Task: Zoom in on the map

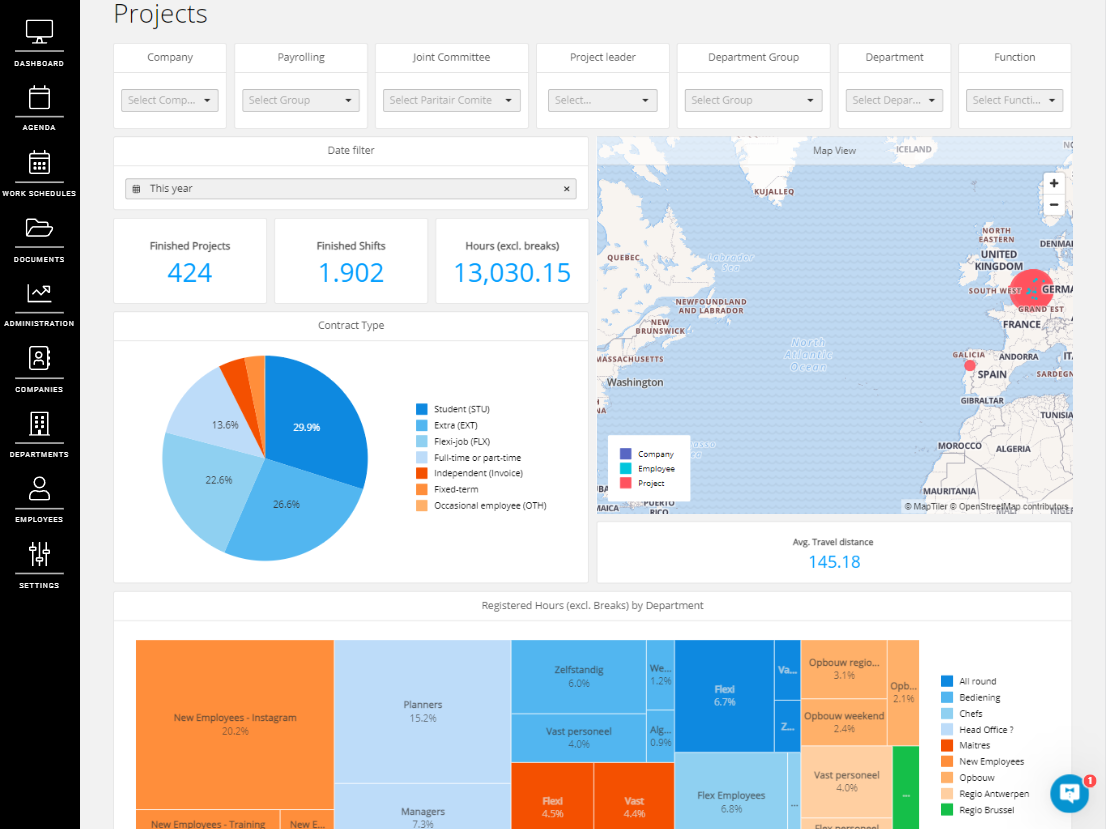Action: tap(1053, 184)
